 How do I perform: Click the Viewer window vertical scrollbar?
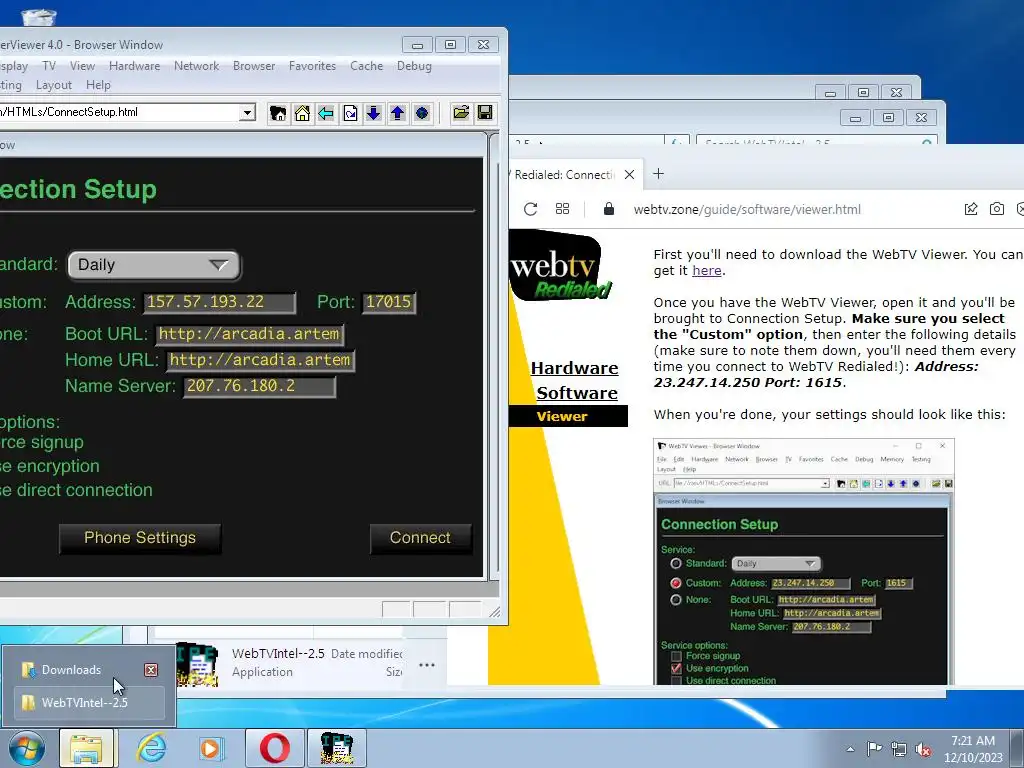click(x=494, y=359)
